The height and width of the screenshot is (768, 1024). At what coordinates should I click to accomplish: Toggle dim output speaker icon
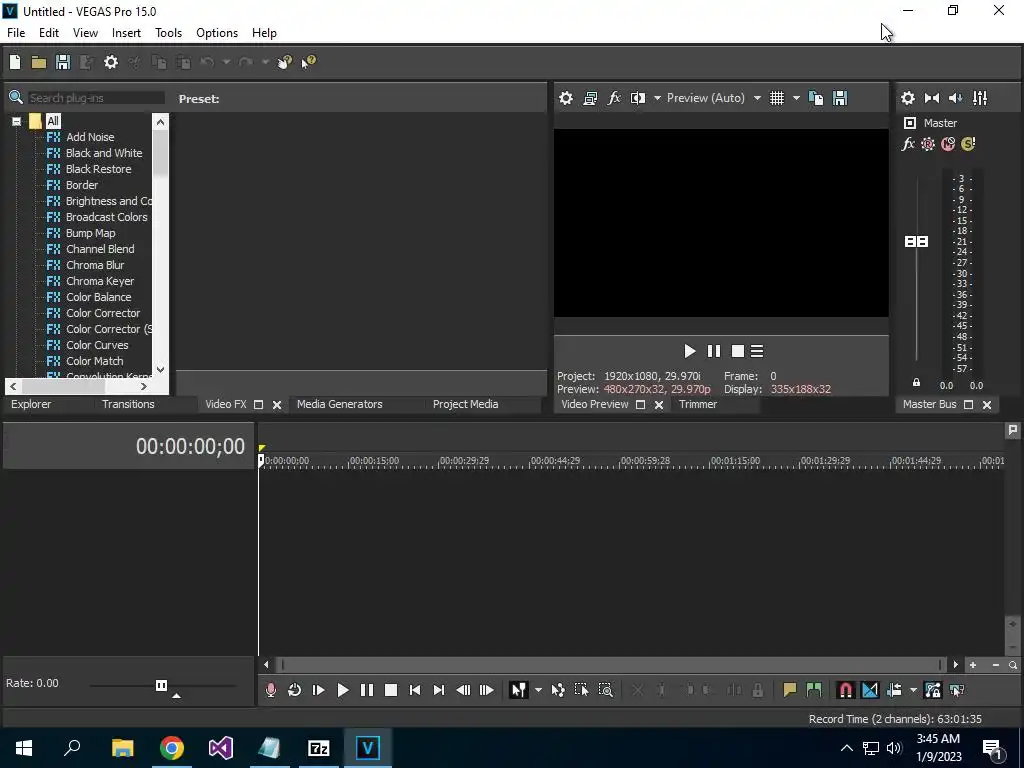955,98
